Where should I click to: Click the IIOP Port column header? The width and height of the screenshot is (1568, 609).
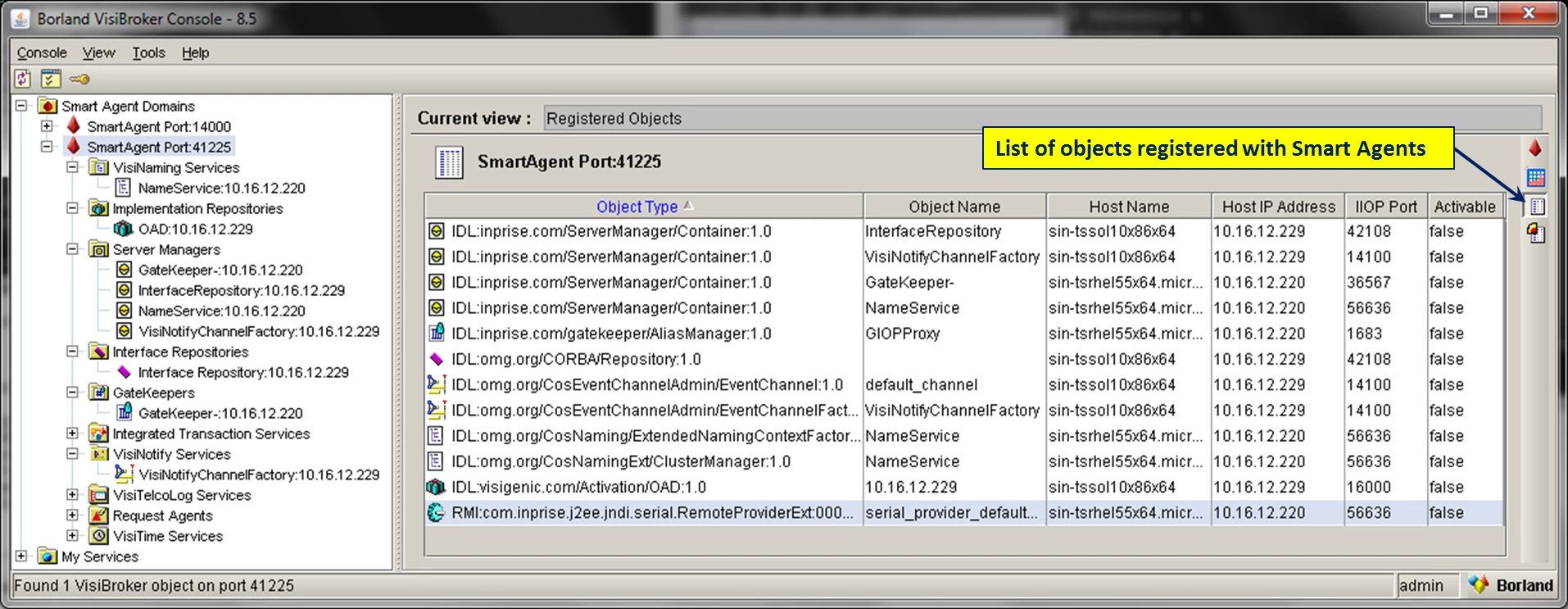pyautogui.click(x=1385, y=207)
